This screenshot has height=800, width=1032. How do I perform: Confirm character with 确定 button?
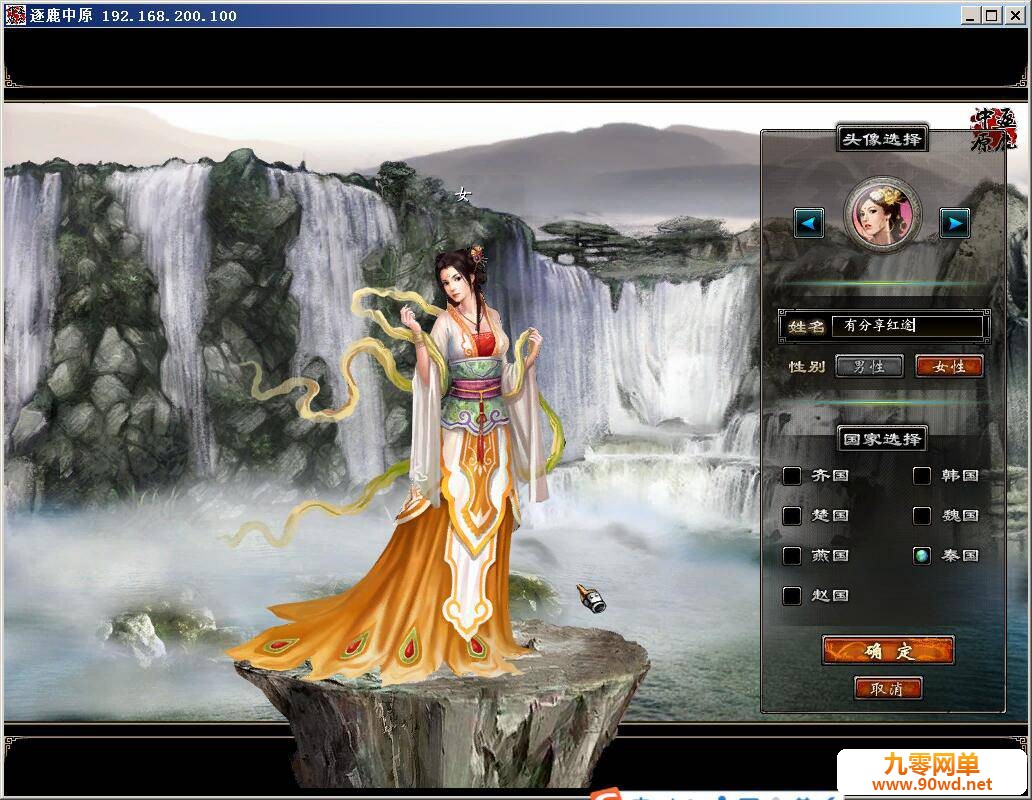[x=888, y=651]
